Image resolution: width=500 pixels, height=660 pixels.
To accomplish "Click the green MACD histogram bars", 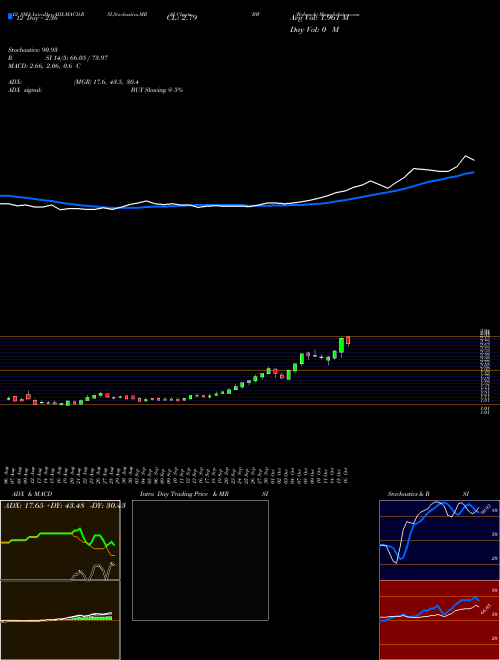I will [x=93, y=618].
